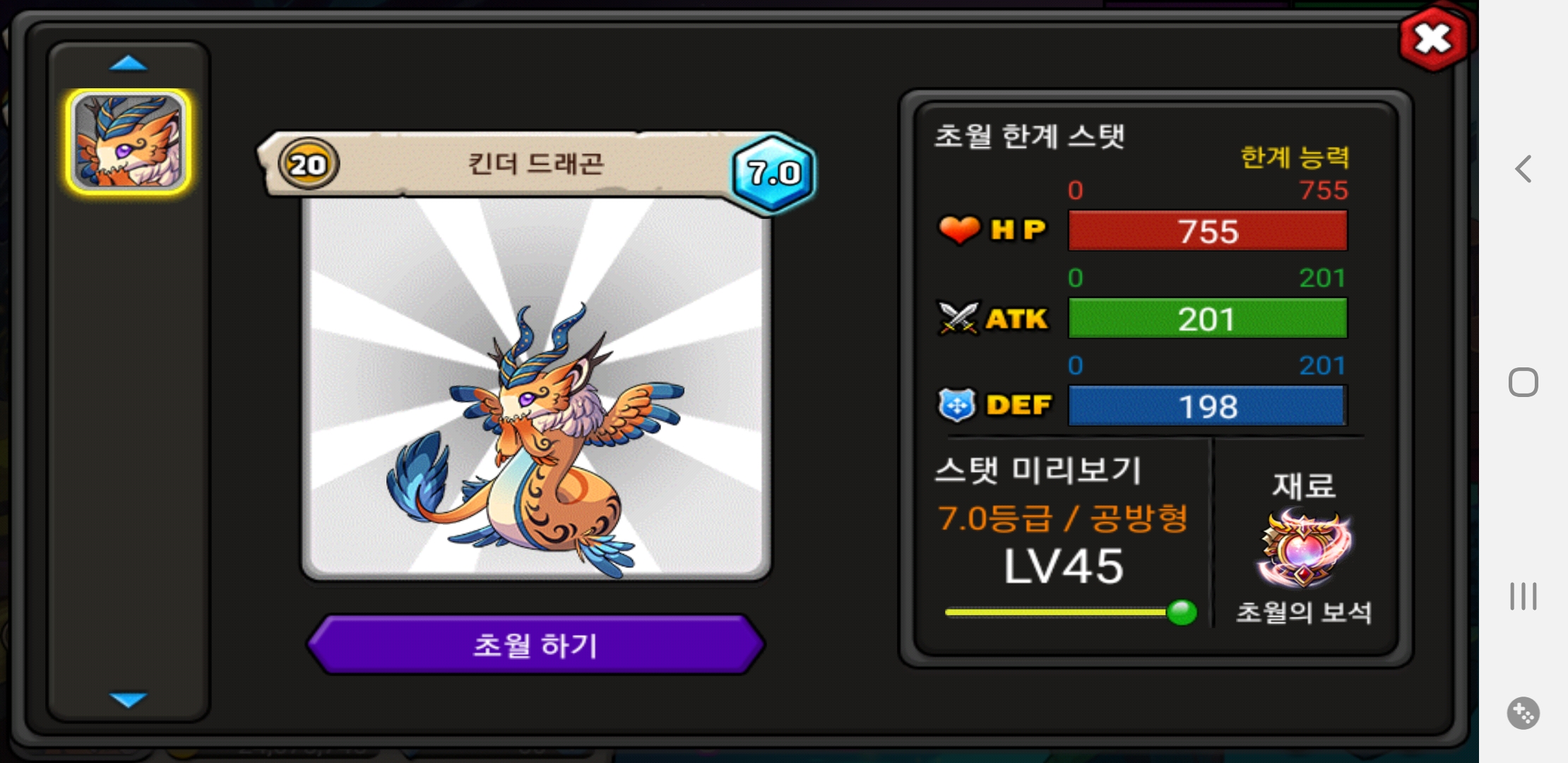Tap the blue shield DEF icon

957,405
